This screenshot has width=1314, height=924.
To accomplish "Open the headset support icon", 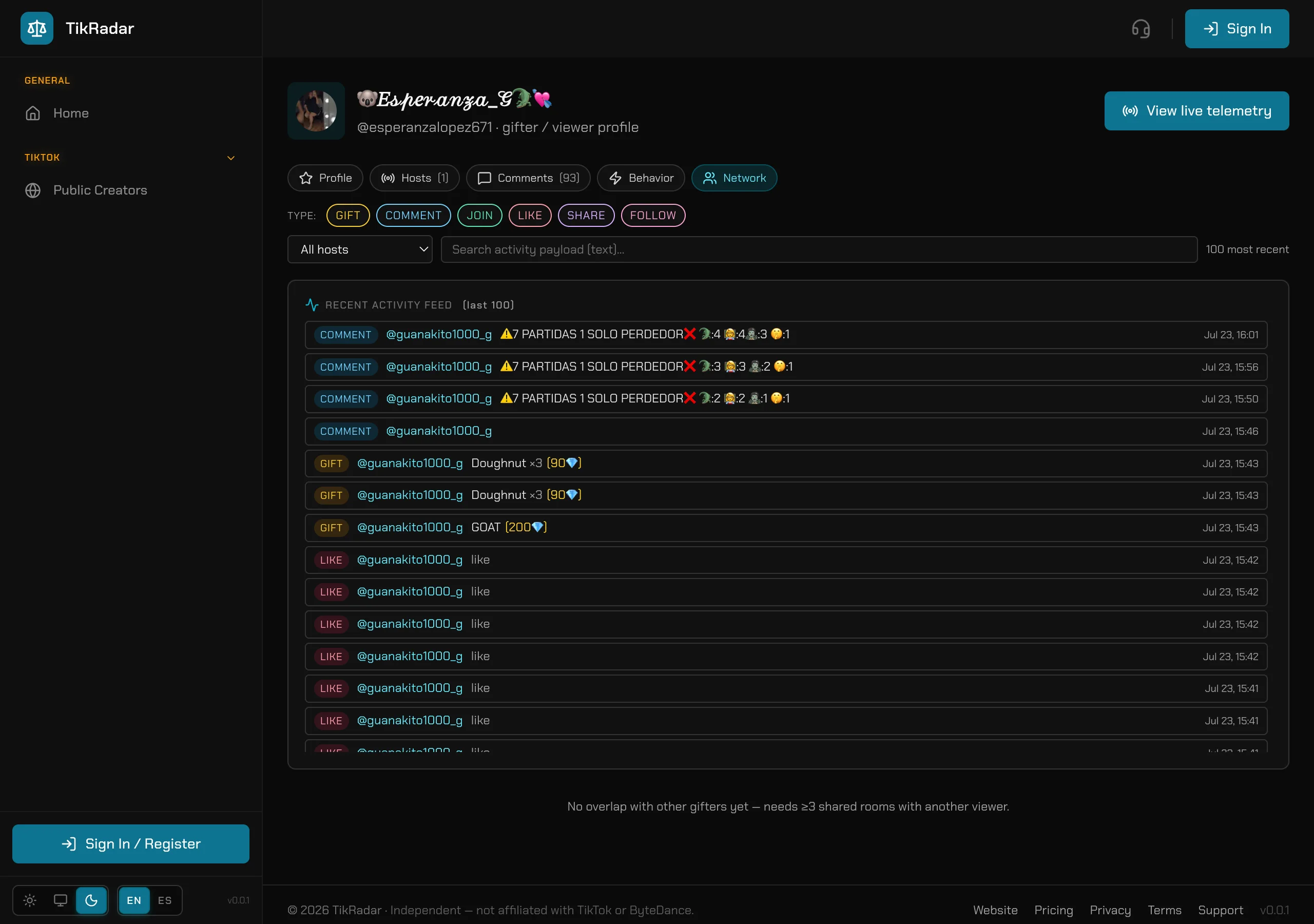I will click(x=1141, y=29).
